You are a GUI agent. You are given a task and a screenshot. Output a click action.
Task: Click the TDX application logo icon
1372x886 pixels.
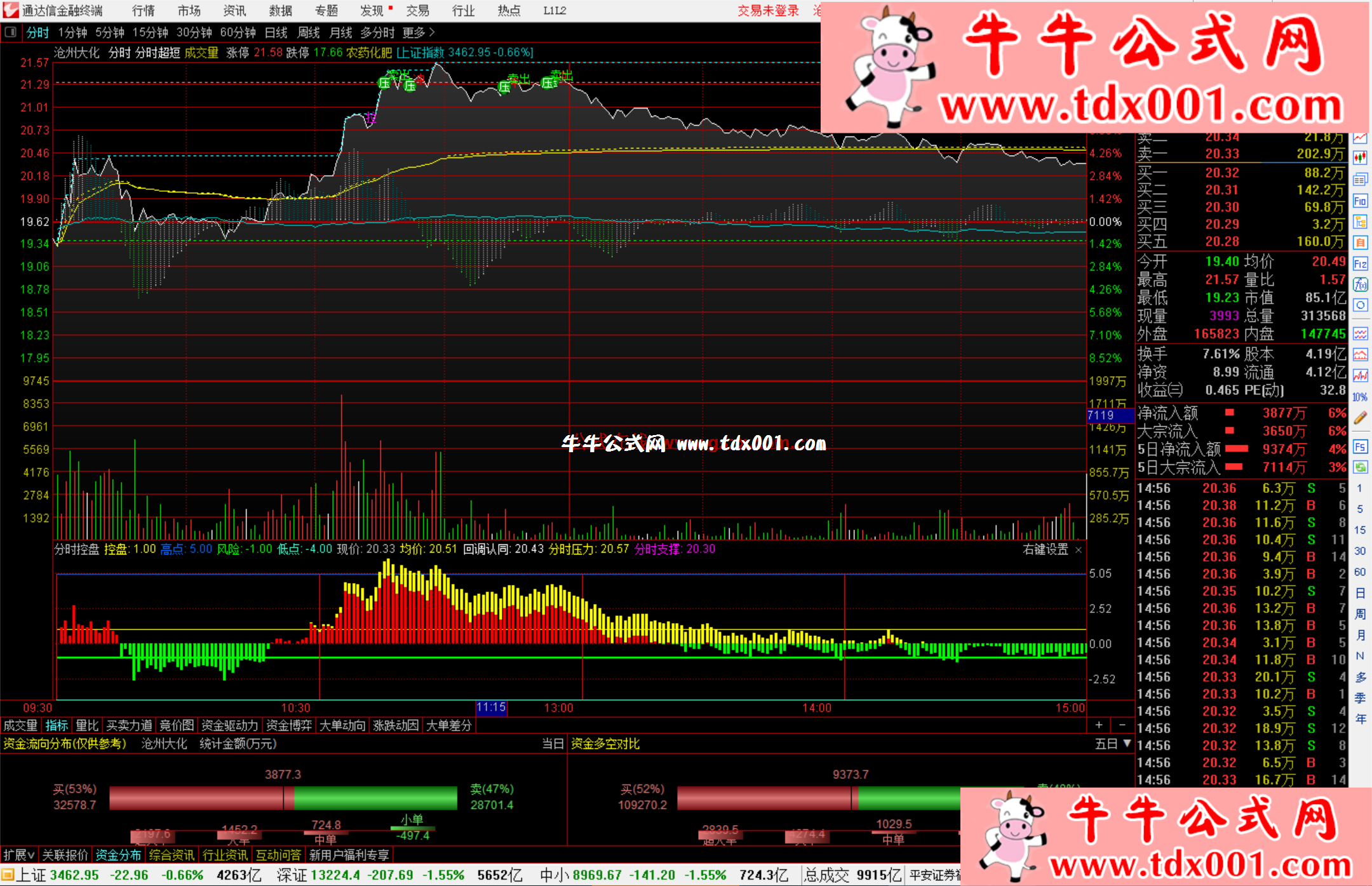(10, 10)
